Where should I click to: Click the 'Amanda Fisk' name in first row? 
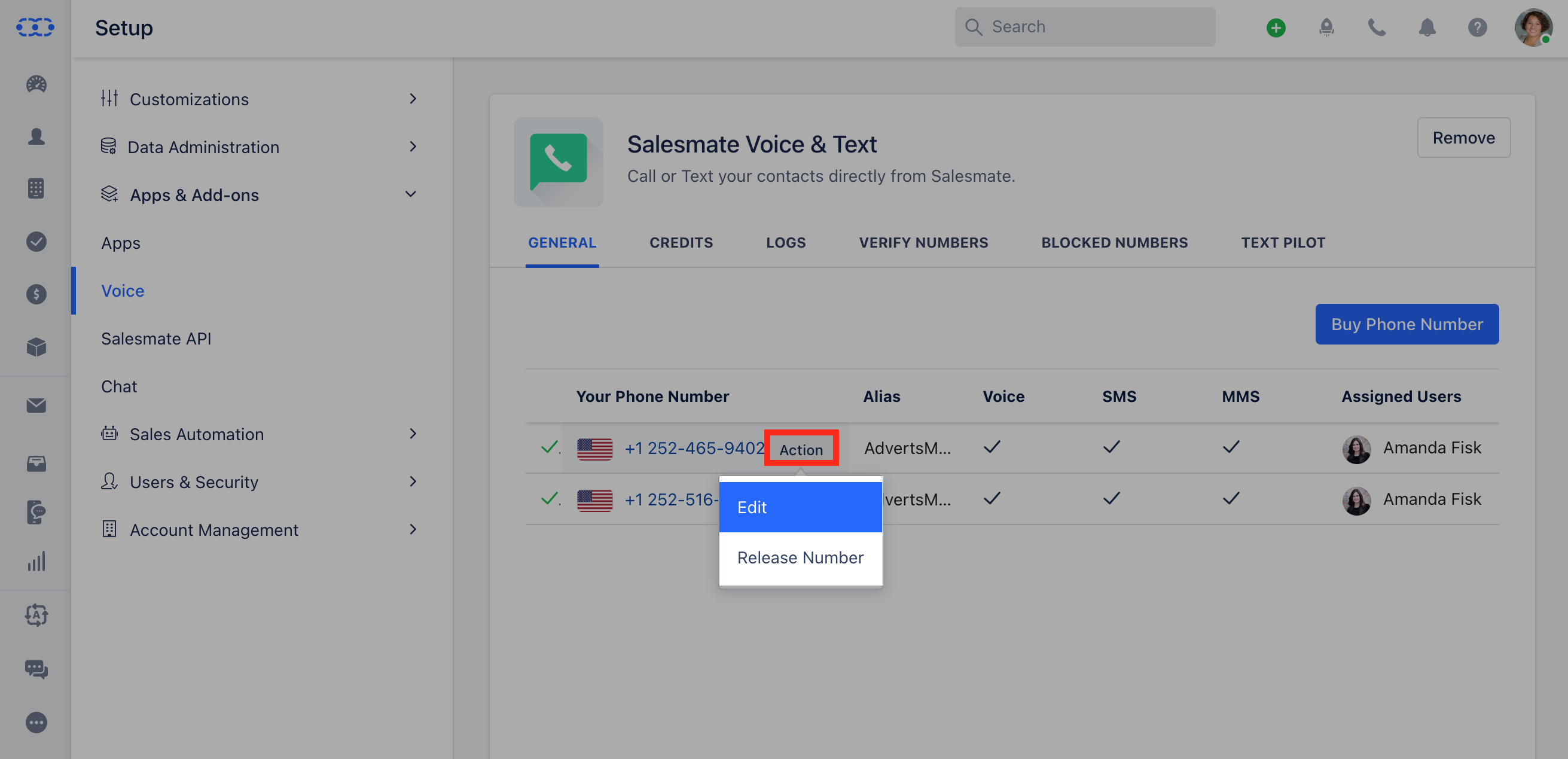(1432, 449)
